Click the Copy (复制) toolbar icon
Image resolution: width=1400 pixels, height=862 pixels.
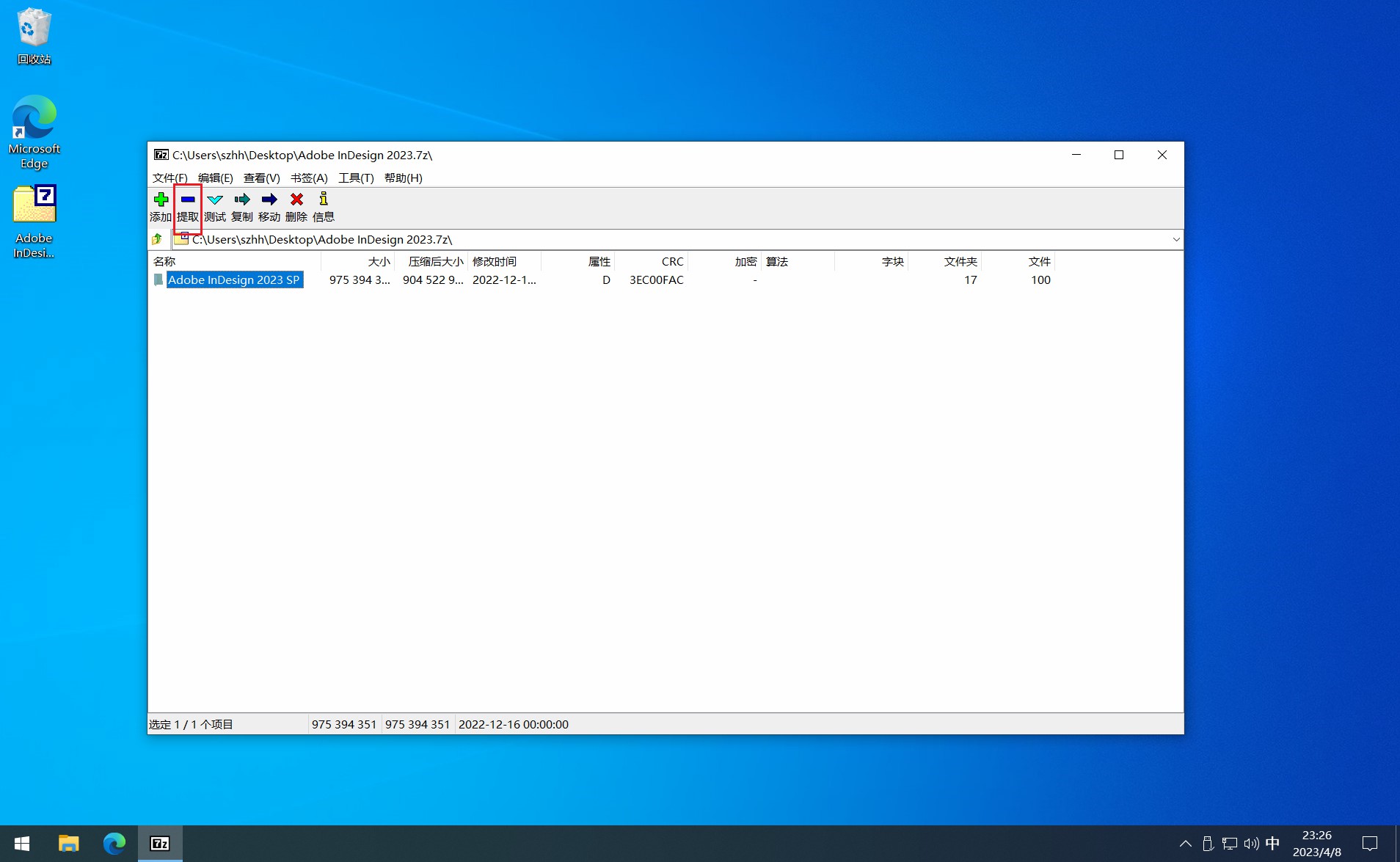point(242,200)
